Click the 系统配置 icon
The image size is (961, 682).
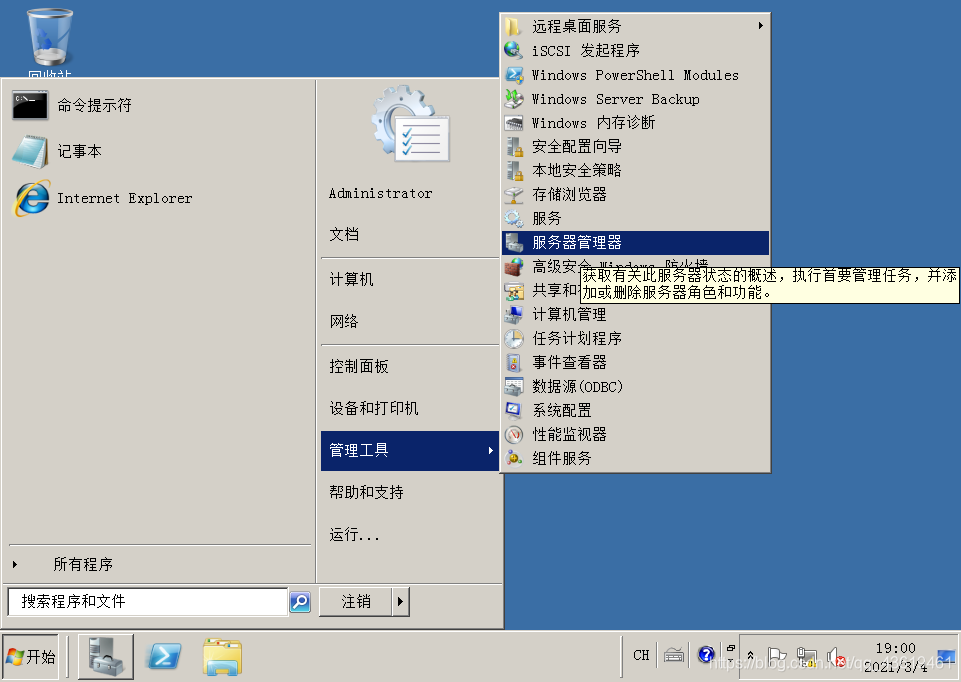(x=514, y=411)
